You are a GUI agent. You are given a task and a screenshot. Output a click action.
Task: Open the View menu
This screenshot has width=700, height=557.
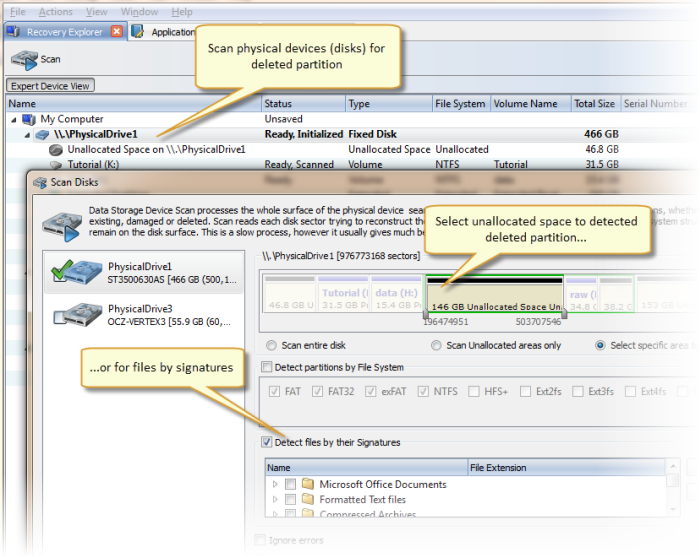click(x=96, y=12)
